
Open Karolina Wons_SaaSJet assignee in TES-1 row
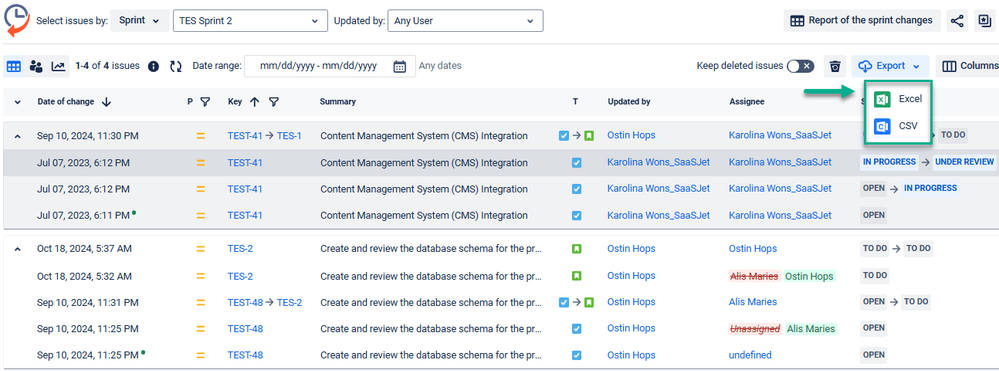tap(780, 135)
